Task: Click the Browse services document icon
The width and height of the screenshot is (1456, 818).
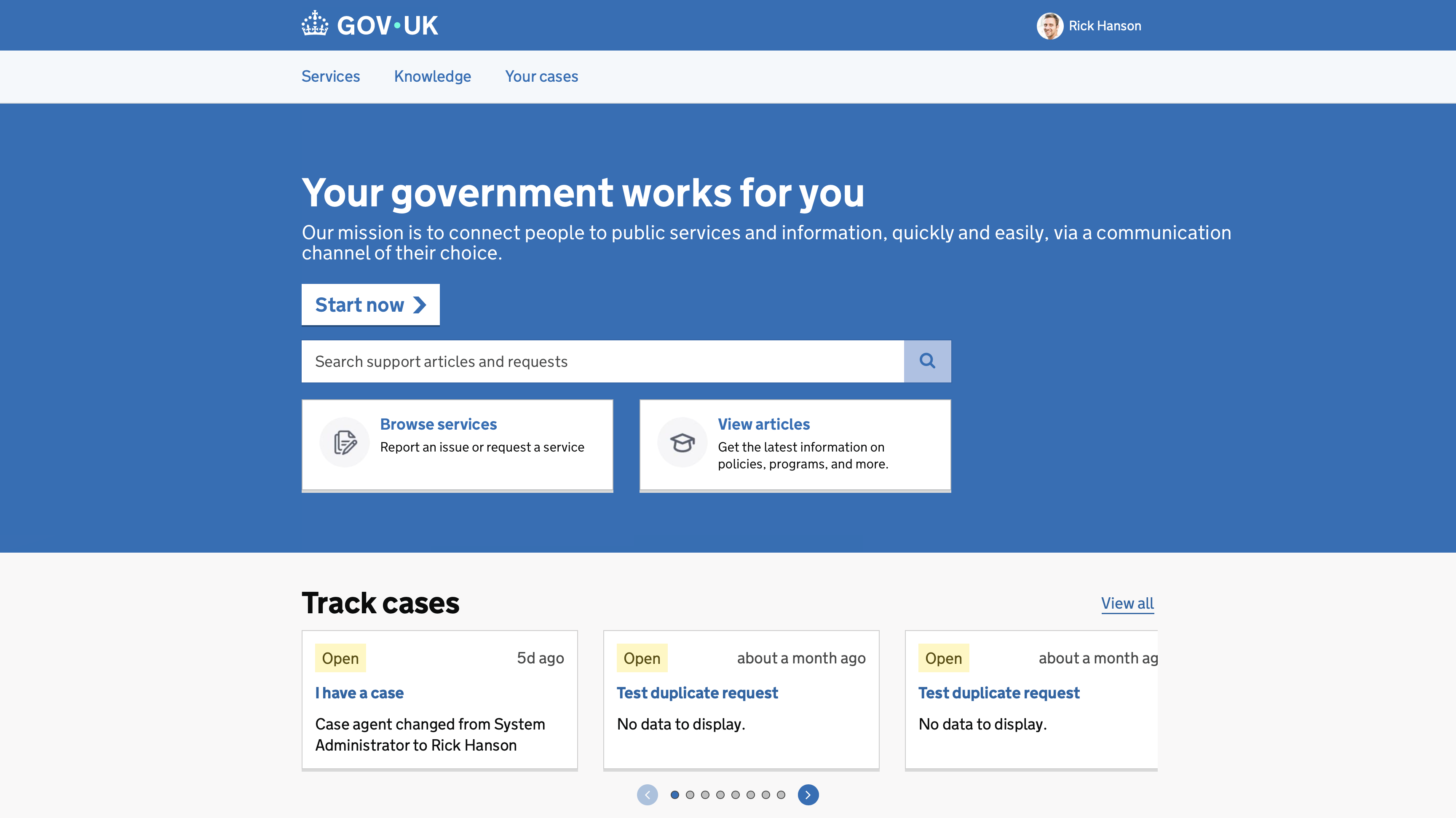Action: 345,442
